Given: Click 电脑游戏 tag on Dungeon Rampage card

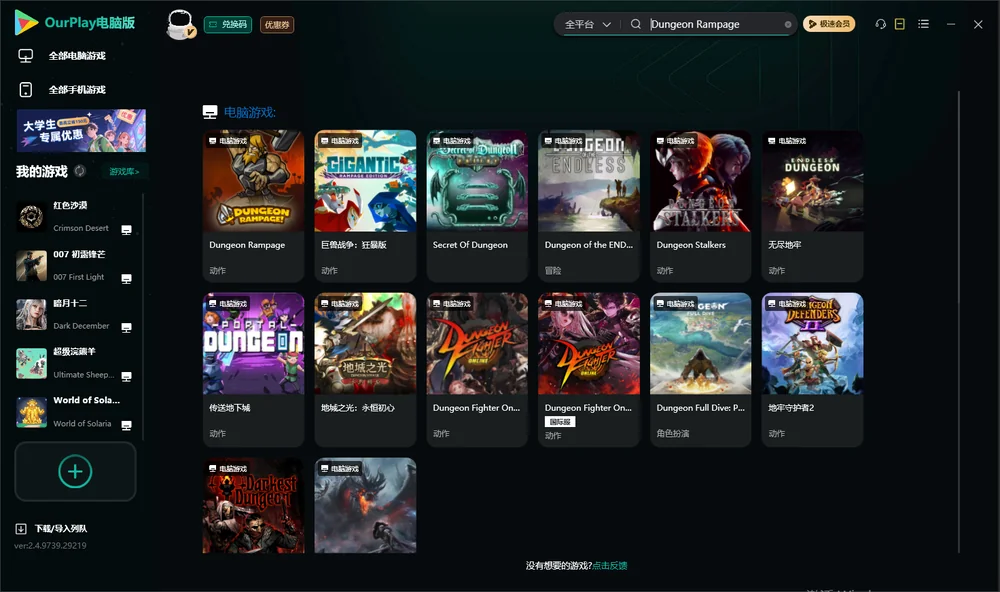Looking at the screenshot, I should pyautogui.click(x=228, y=141).
